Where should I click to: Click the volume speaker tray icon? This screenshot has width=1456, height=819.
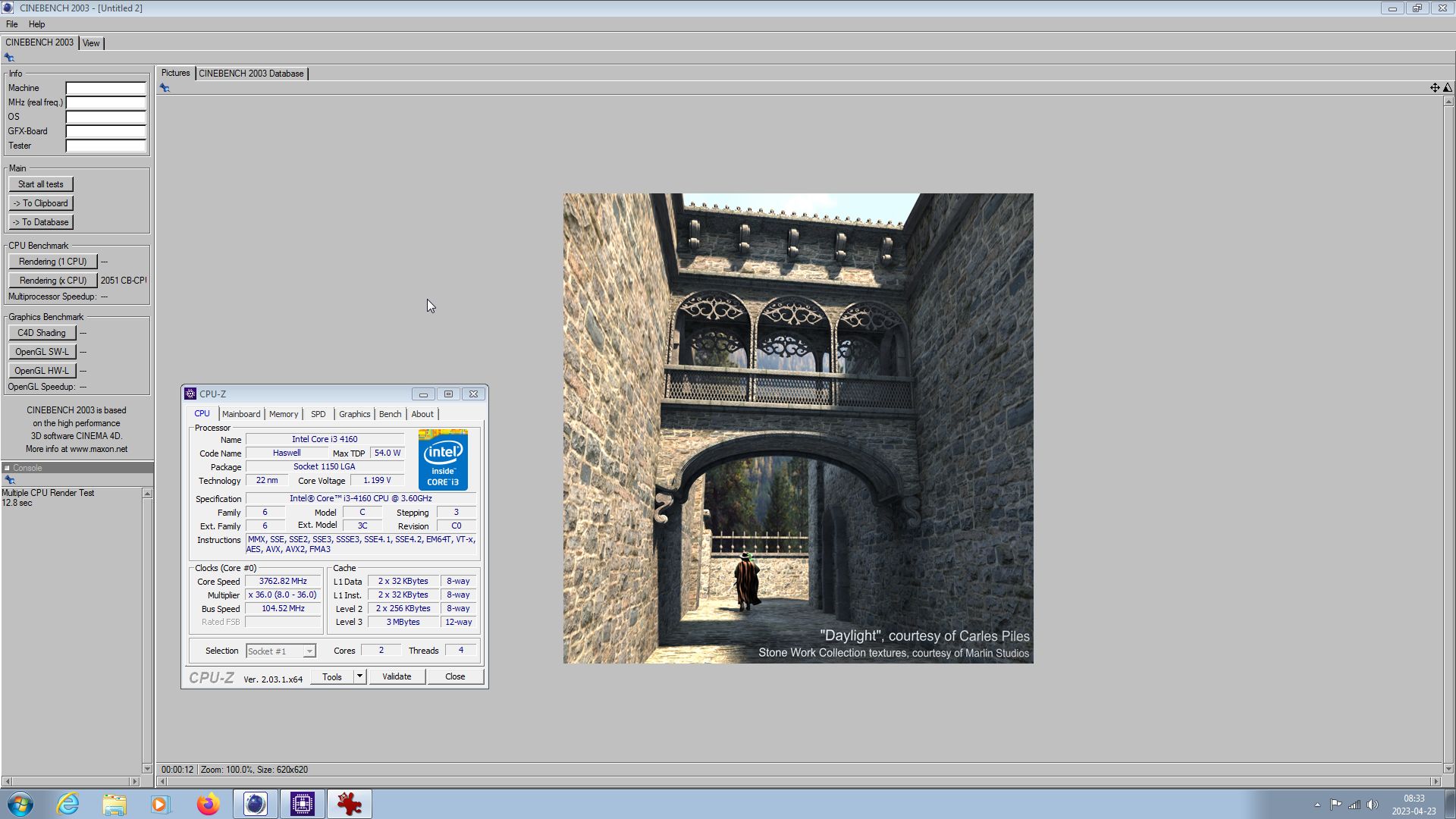(x=1372, y=805)
